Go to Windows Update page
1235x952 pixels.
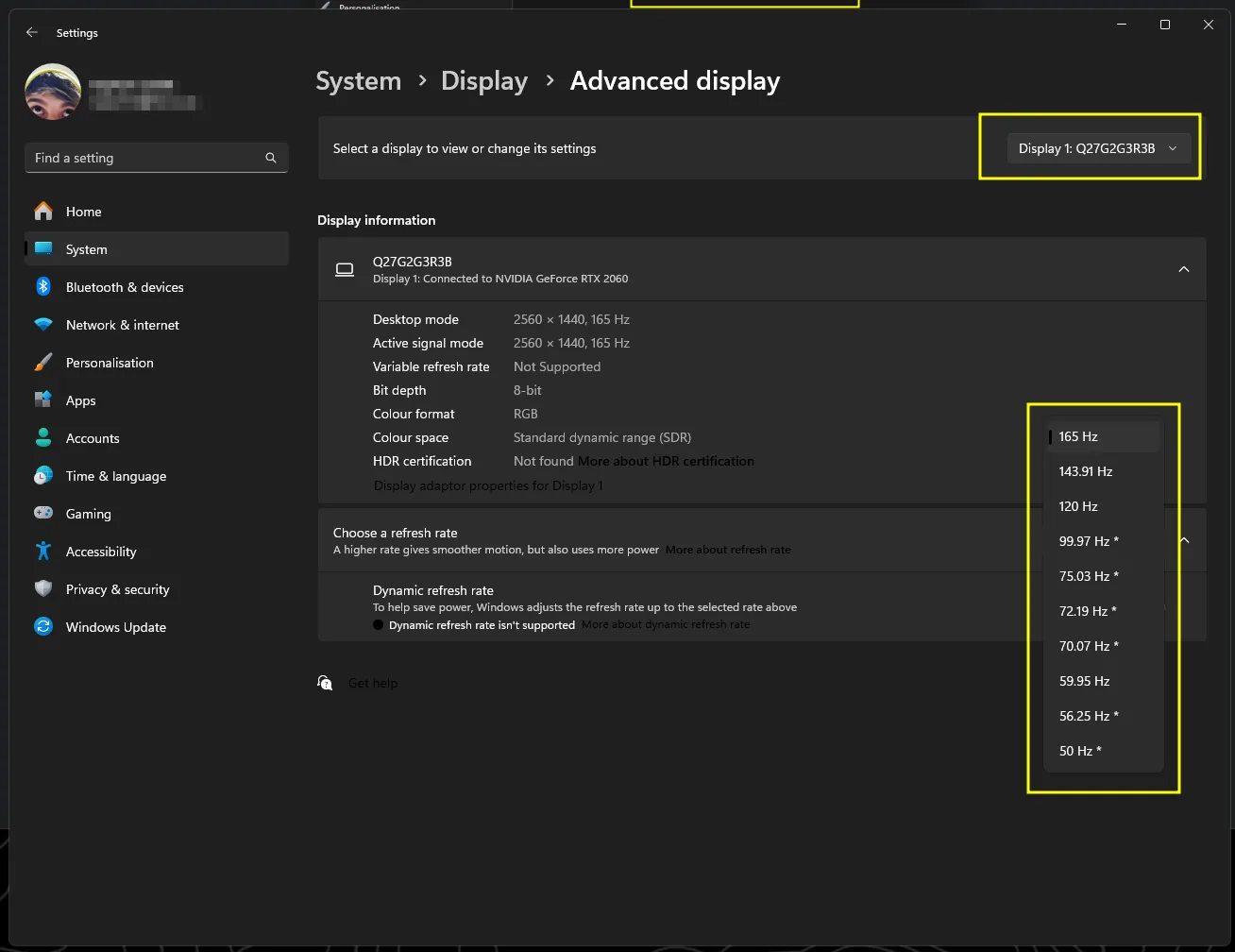(x=157, y=627)
